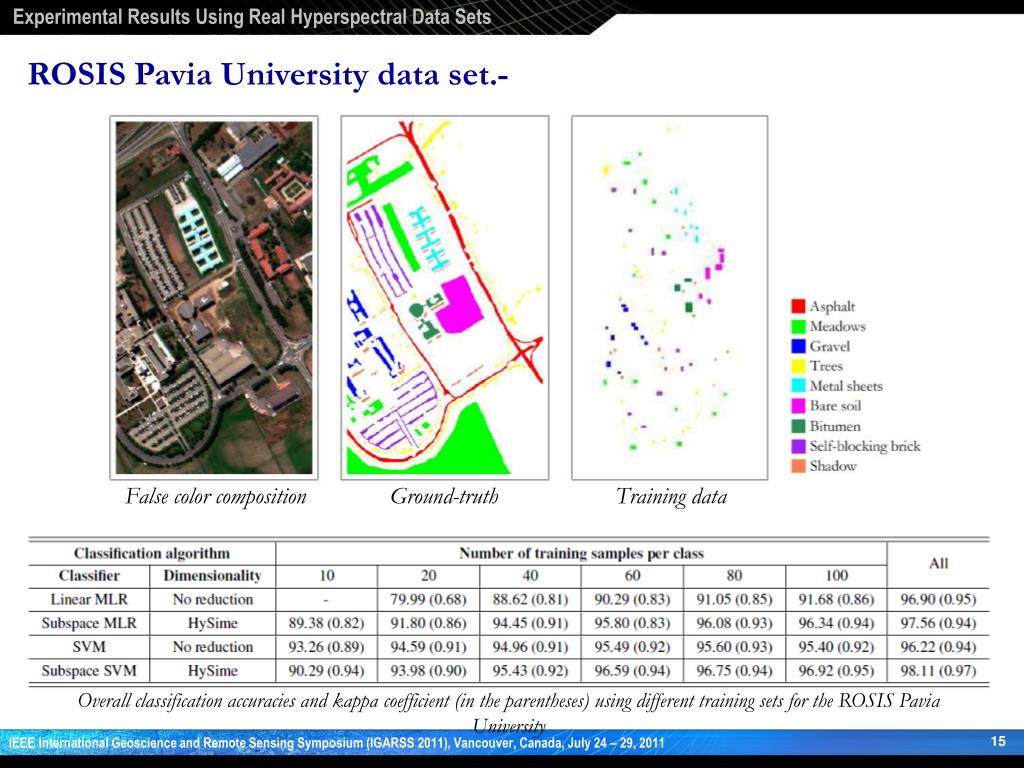Click the yellow Trees legend swatch

click(798, 366)
